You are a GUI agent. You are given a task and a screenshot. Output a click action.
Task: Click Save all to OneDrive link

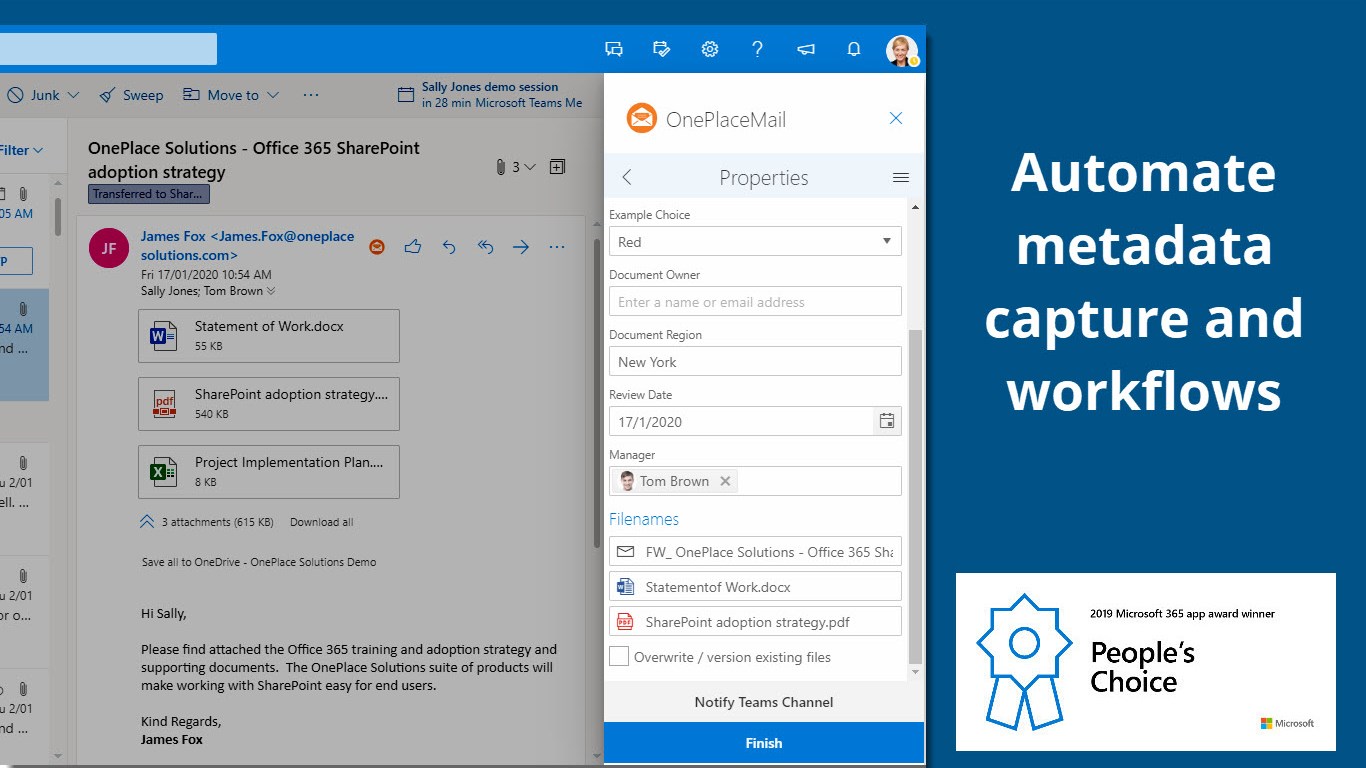[259, 562]
